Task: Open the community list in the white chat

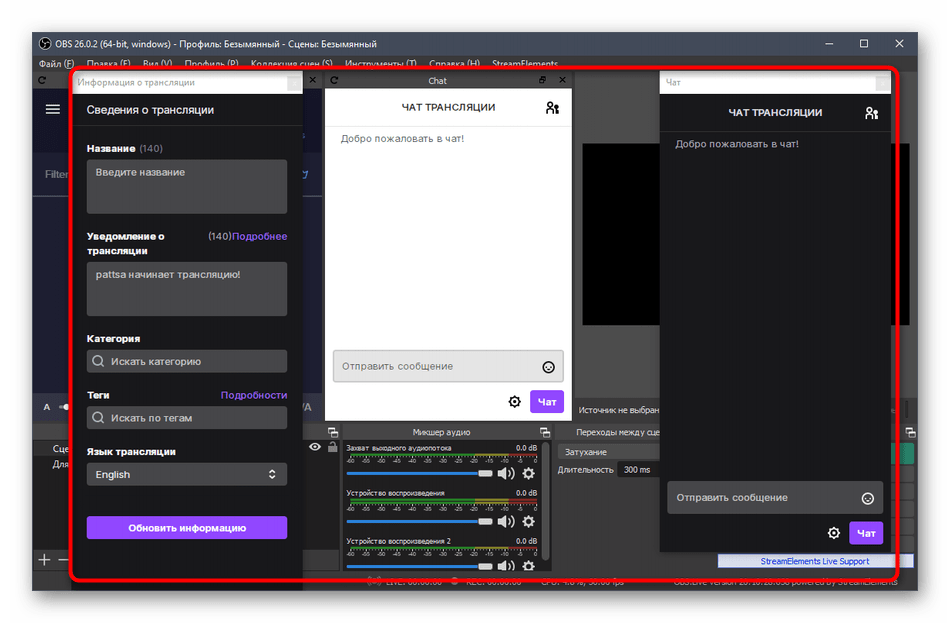Action: (x=552, y=108)
